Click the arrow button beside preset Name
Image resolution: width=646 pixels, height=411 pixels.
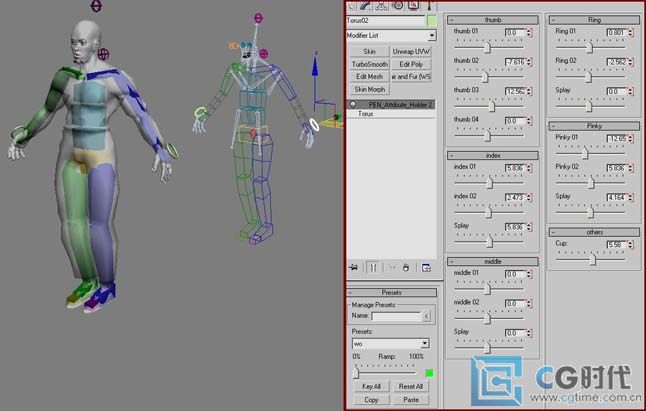coord(426,316)
